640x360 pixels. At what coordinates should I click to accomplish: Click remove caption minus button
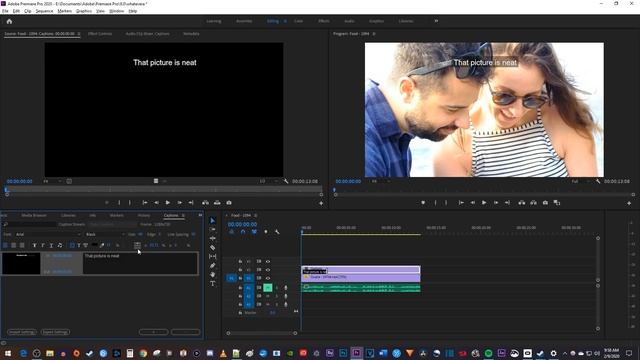186,332
